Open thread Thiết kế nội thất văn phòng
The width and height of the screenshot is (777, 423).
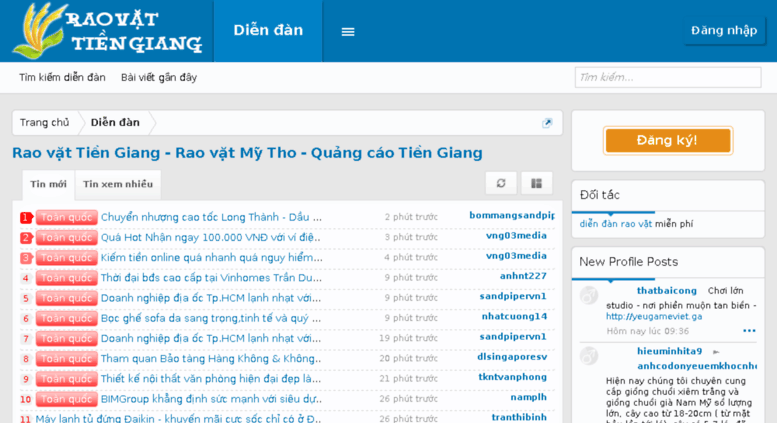coord(211,379)
